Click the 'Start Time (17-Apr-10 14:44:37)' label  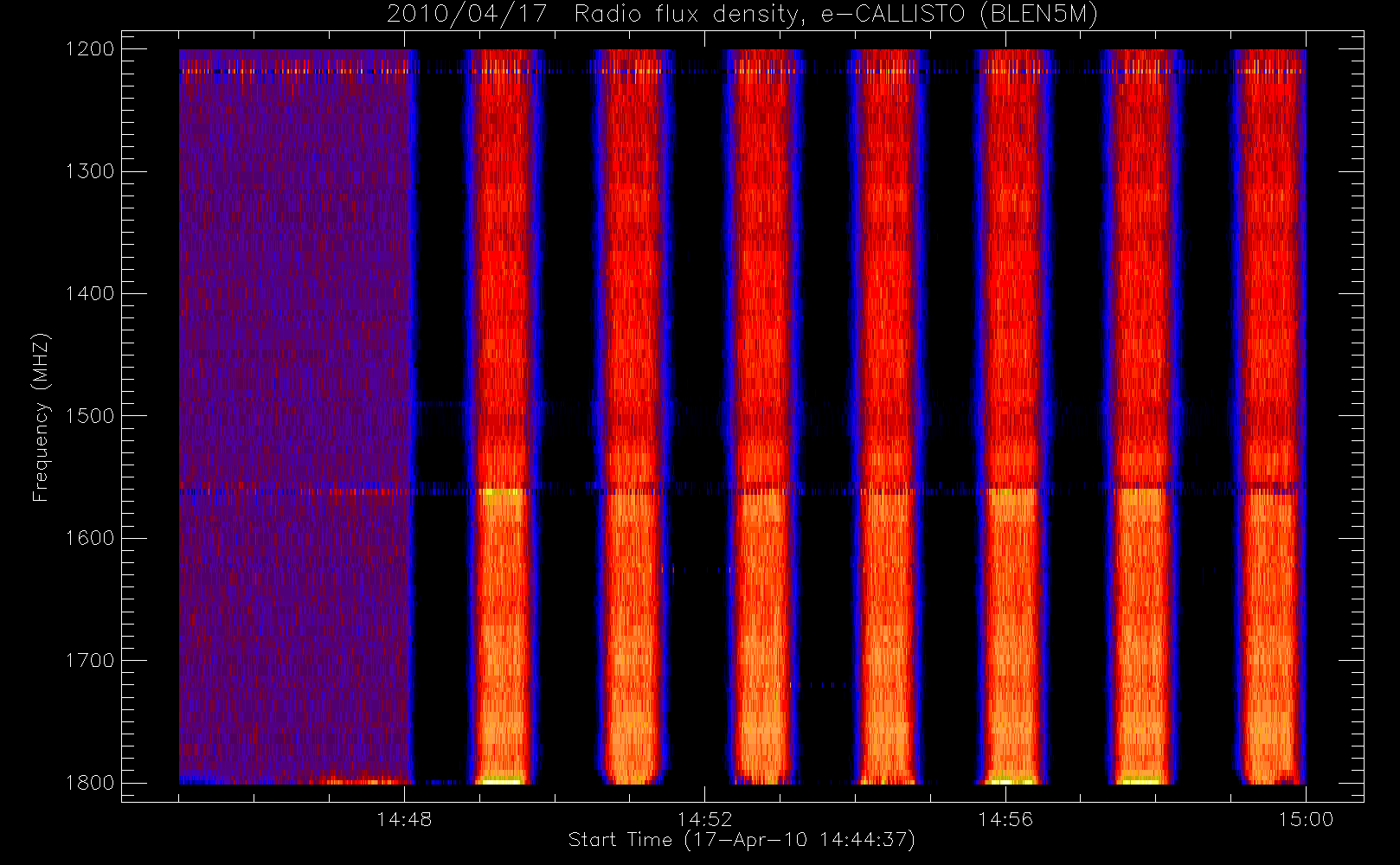coord(742,840)
